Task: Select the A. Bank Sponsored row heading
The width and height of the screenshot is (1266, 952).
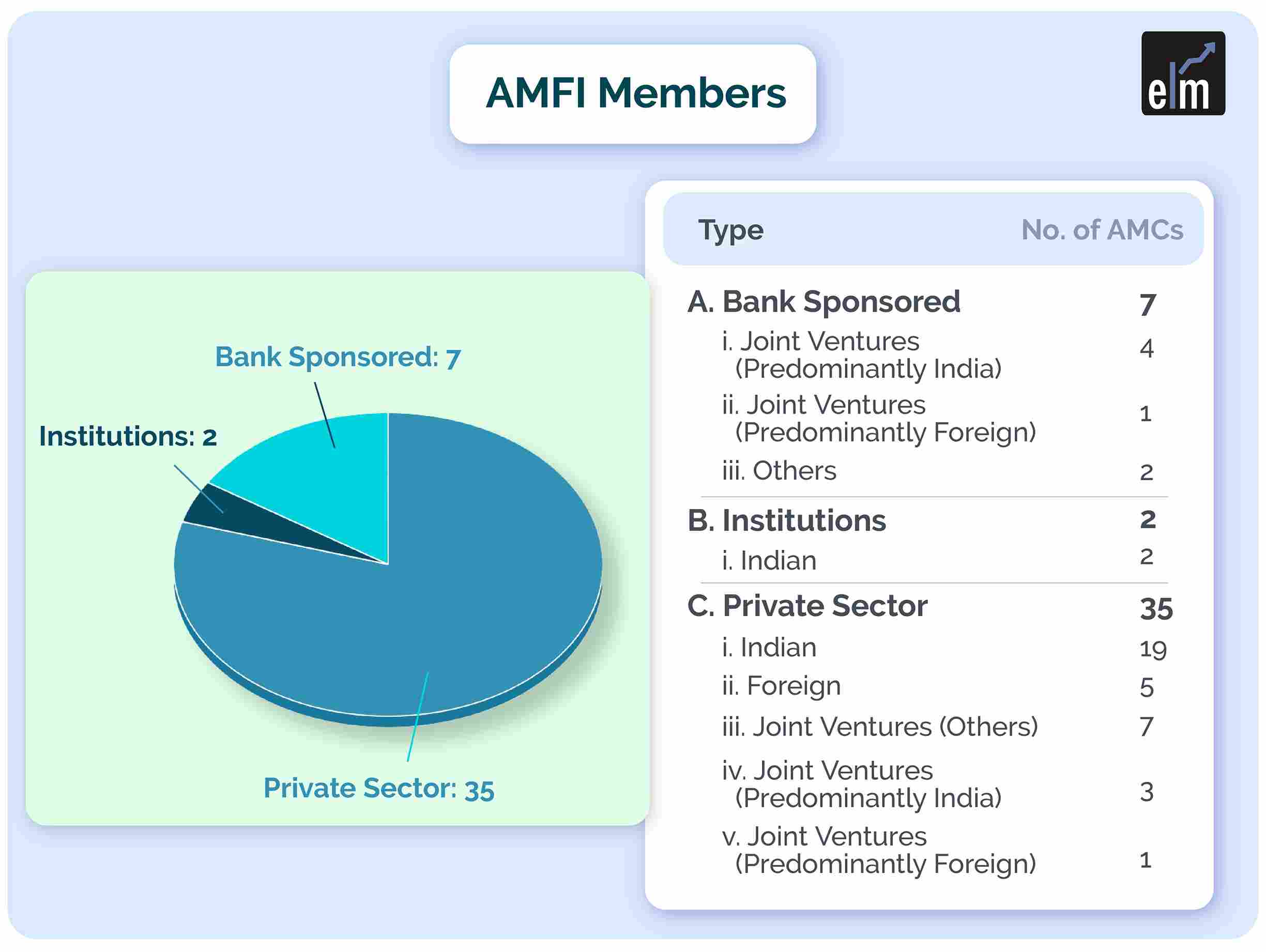Action: tap(823, 301)
